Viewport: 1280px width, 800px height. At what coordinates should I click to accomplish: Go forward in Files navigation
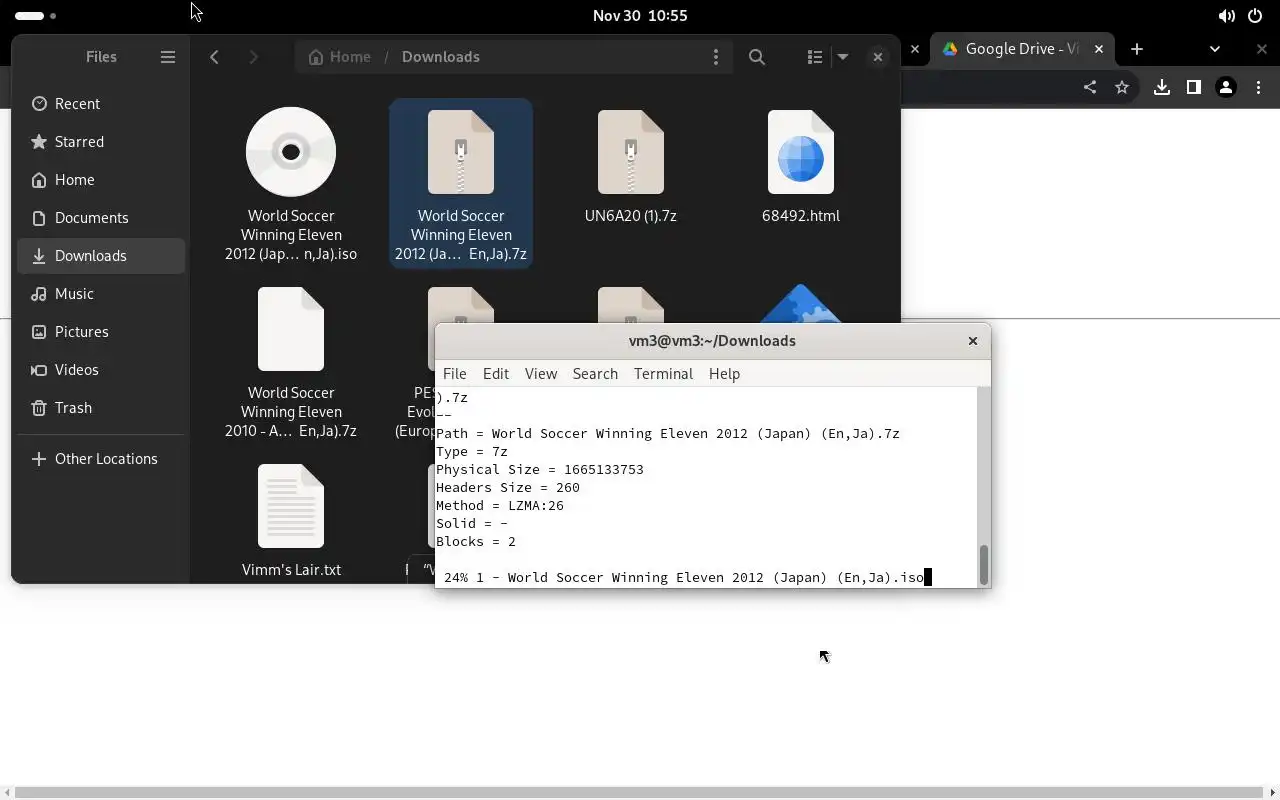point(253,57)
